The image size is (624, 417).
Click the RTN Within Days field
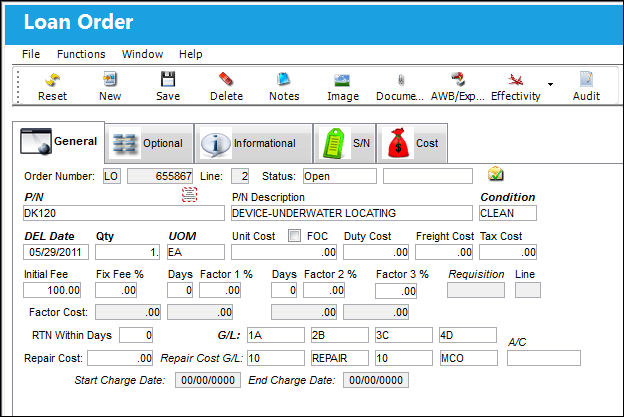(136, 335)
